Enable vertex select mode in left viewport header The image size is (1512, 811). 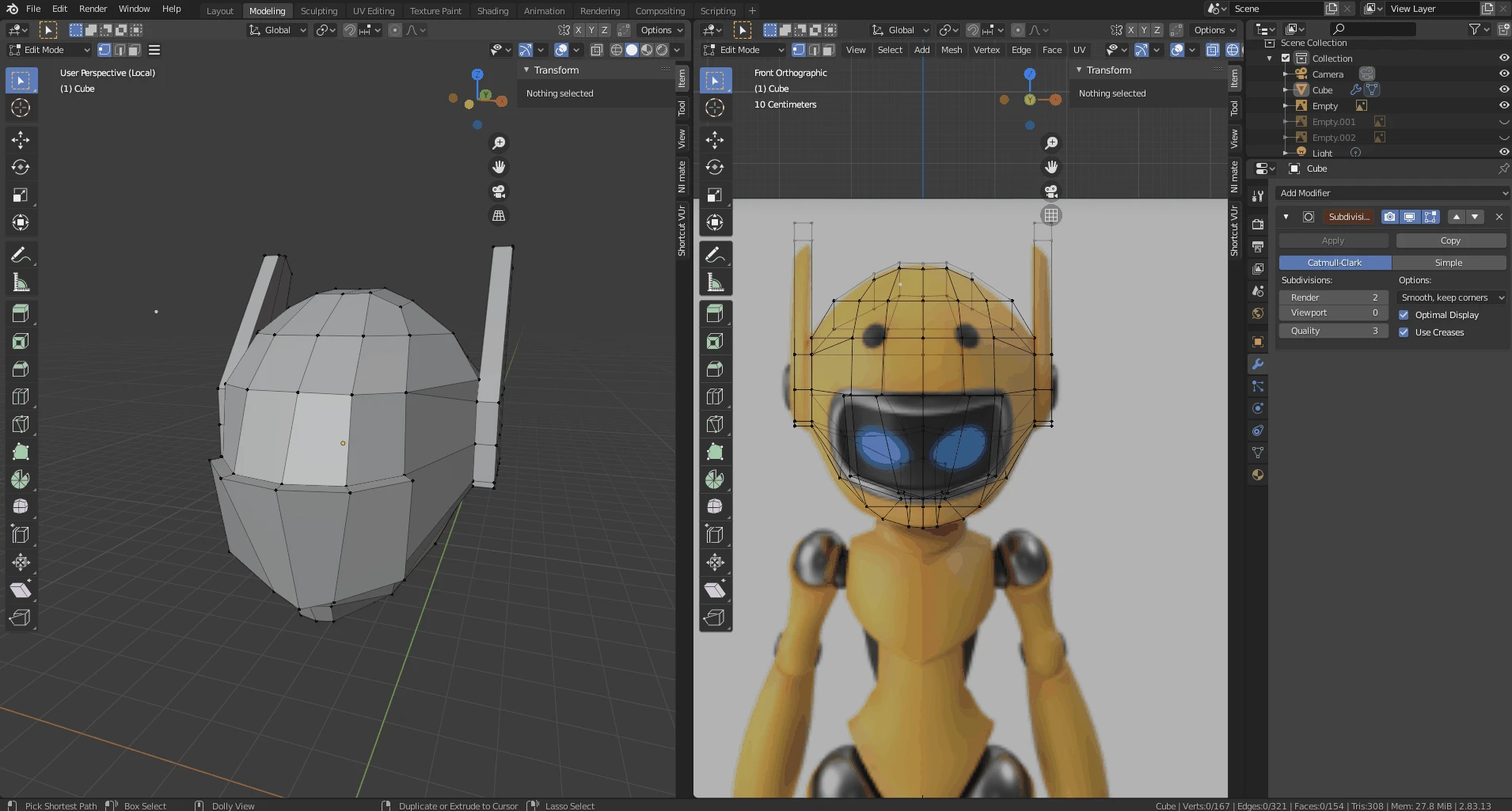pos(104,50)
